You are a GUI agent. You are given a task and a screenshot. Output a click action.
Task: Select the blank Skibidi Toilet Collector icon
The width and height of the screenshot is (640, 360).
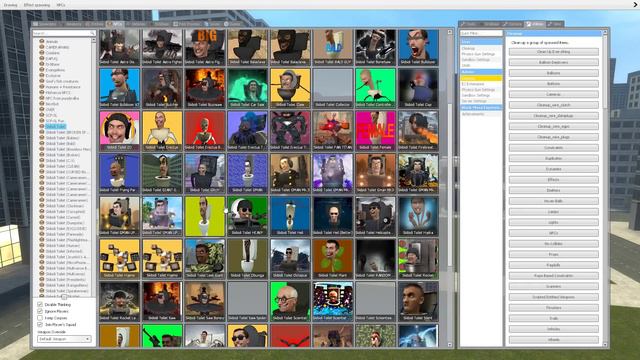point(333,88)
